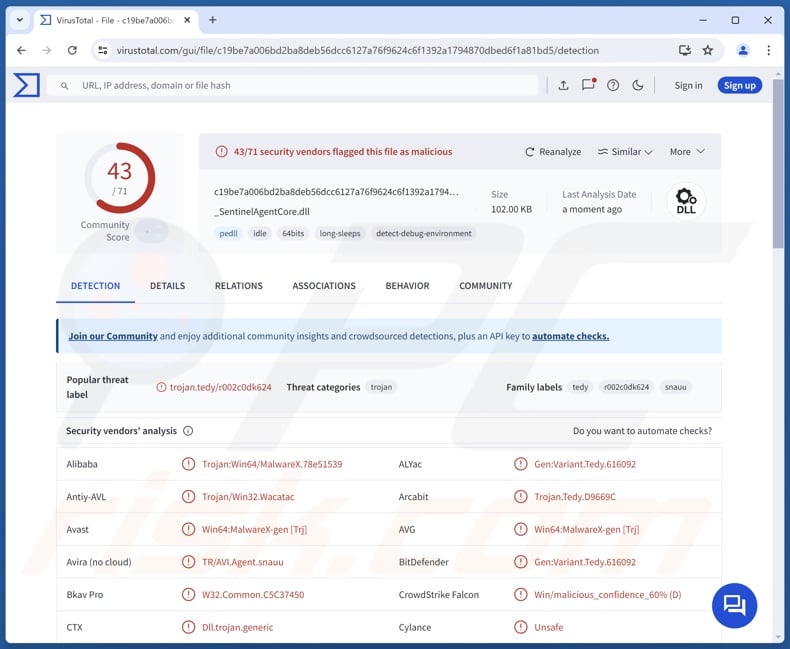The height and width of the screenshot is (649, 790).
Task: Click the info icon beside Security vendors' analysis
Action: click(x=188, y=431)
